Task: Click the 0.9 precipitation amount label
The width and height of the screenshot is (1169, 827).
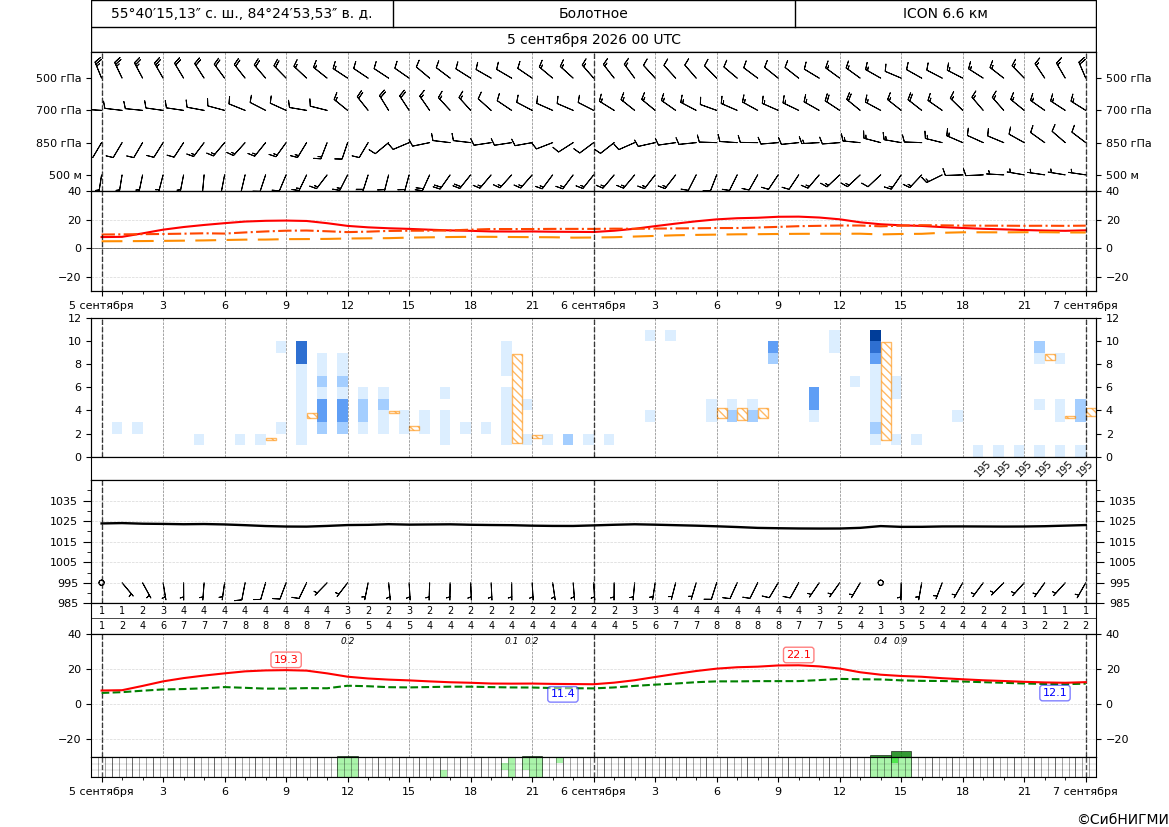Action: [901, 641]
